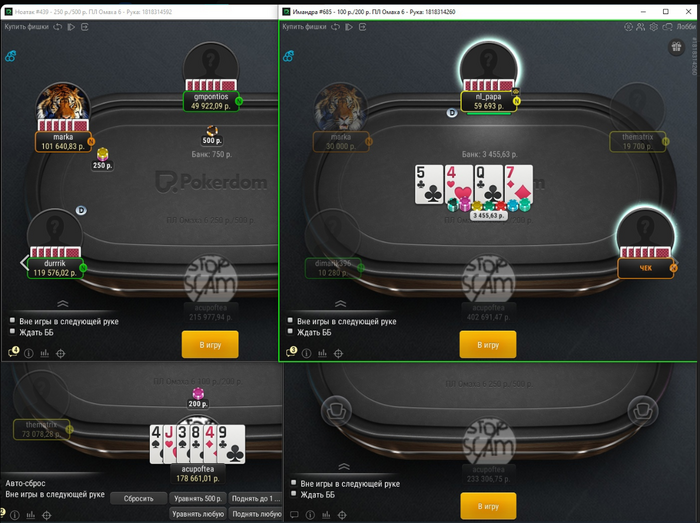Click the leave table icon in left table header
Screen dimensions: 700x523
85,27
